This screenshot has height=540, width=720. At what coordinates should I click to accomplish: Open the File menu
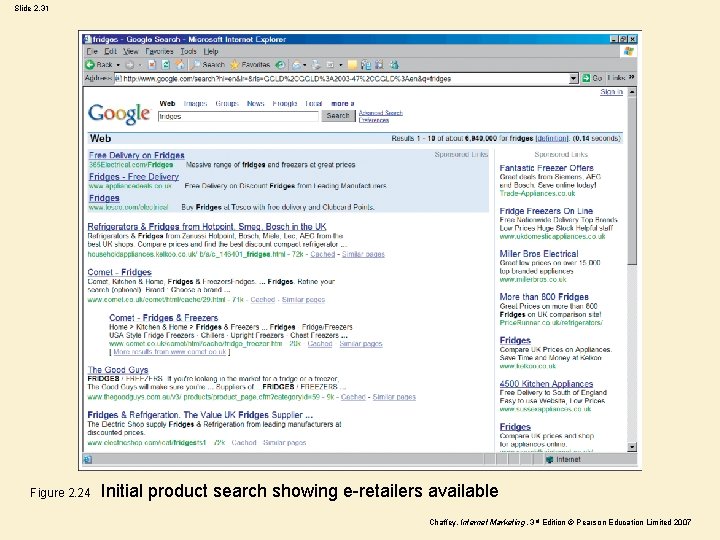point(92,51)
